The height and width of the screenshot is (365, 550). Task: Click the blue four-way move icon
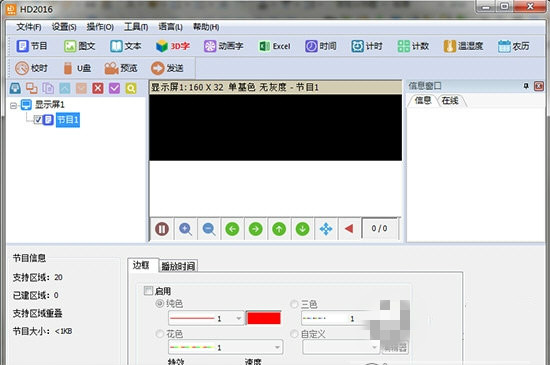326,229
